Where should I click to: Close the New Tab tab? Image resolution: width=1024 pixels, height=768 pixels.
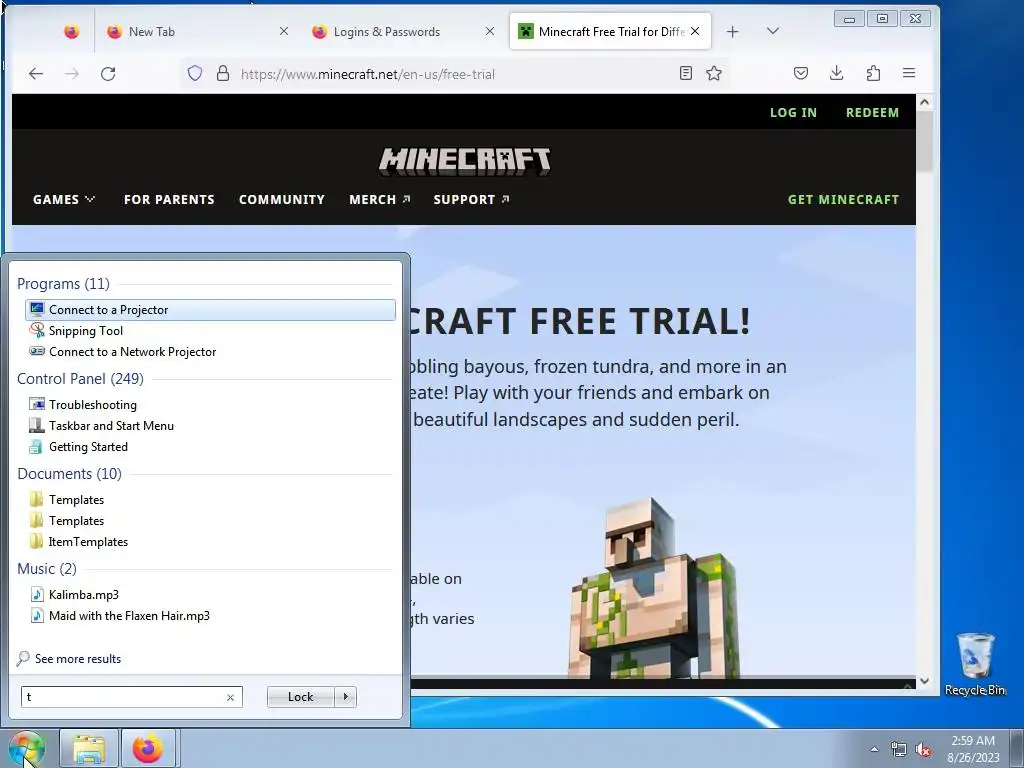(x=283, y=31)
